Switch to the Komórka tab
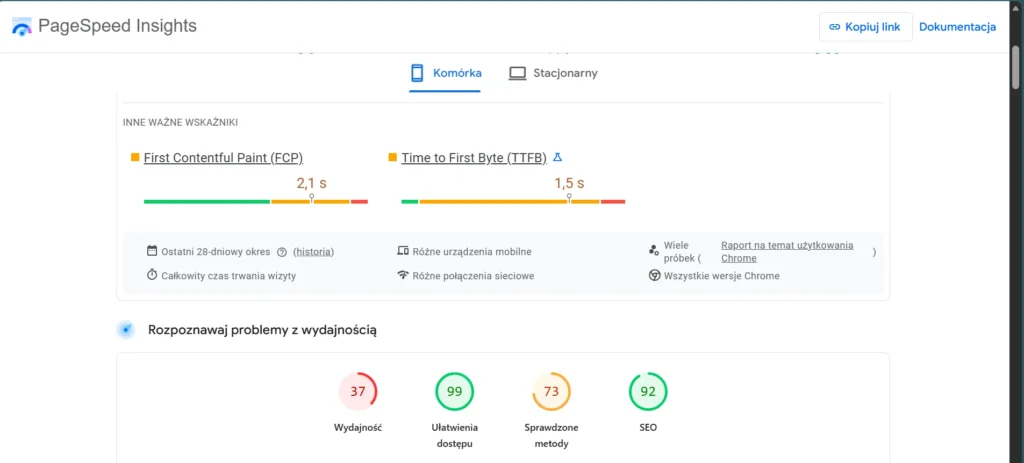The width and height of the screenshot is (1024, 463). 445,73
